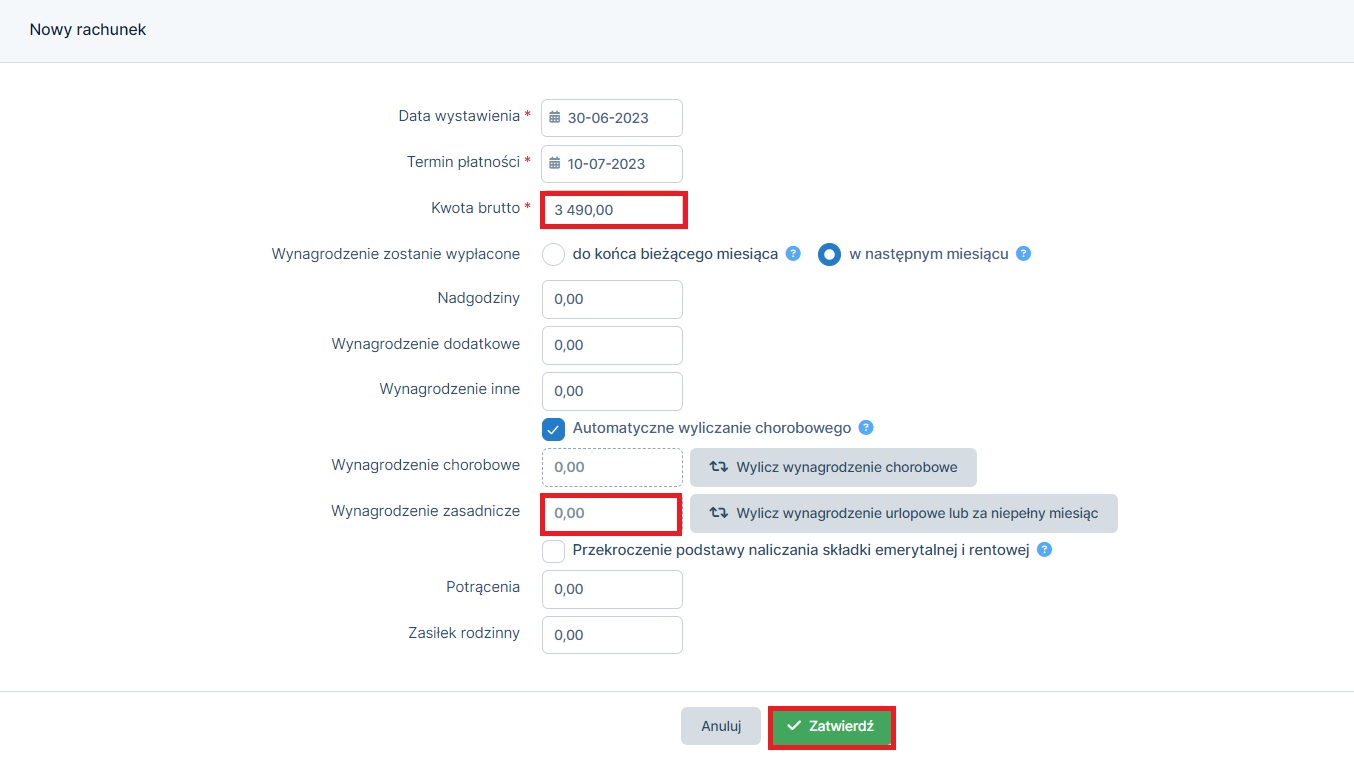The image size is (1354, 757).
Task: Focus the Kwota brutto input field
Action: pos(613,210)
